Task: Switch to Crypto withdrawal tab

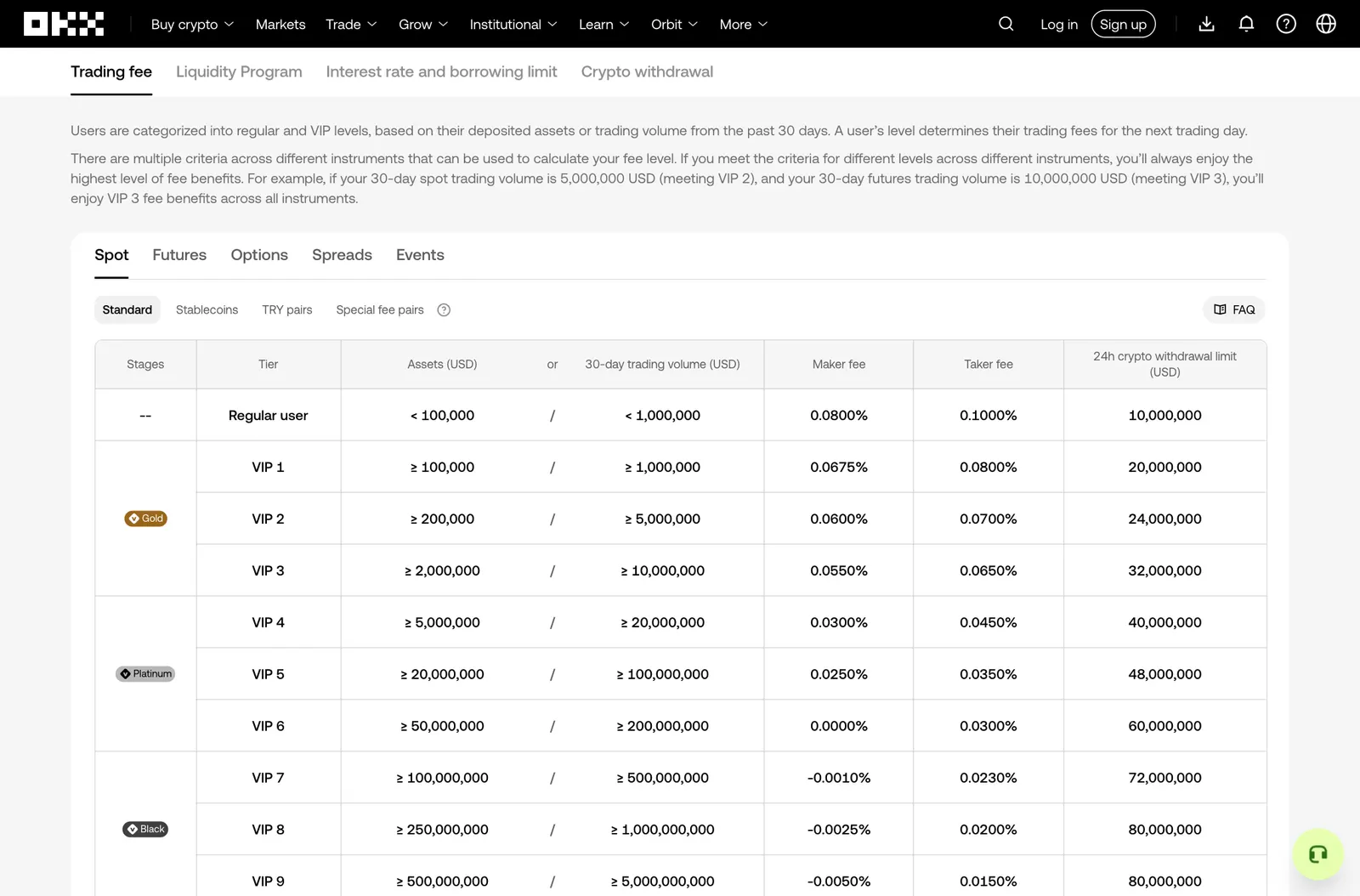Action: coord(647,72)
